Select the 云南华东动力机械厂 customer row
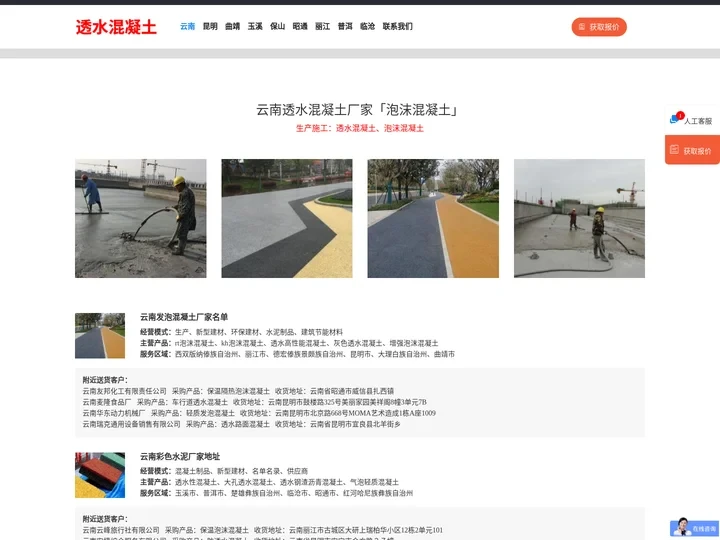Viewport: 720px width, 540px height. point(259,413)
